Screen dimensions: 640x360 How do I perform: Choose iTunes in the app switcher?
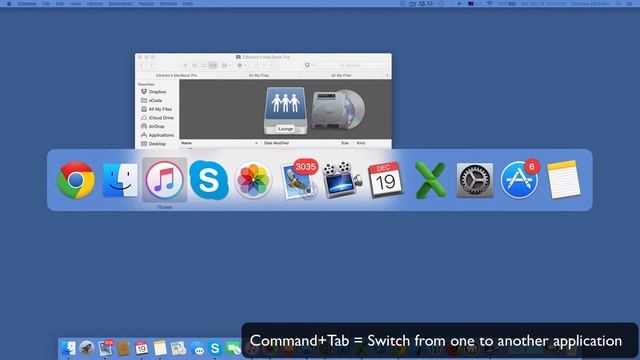point(164,180)
